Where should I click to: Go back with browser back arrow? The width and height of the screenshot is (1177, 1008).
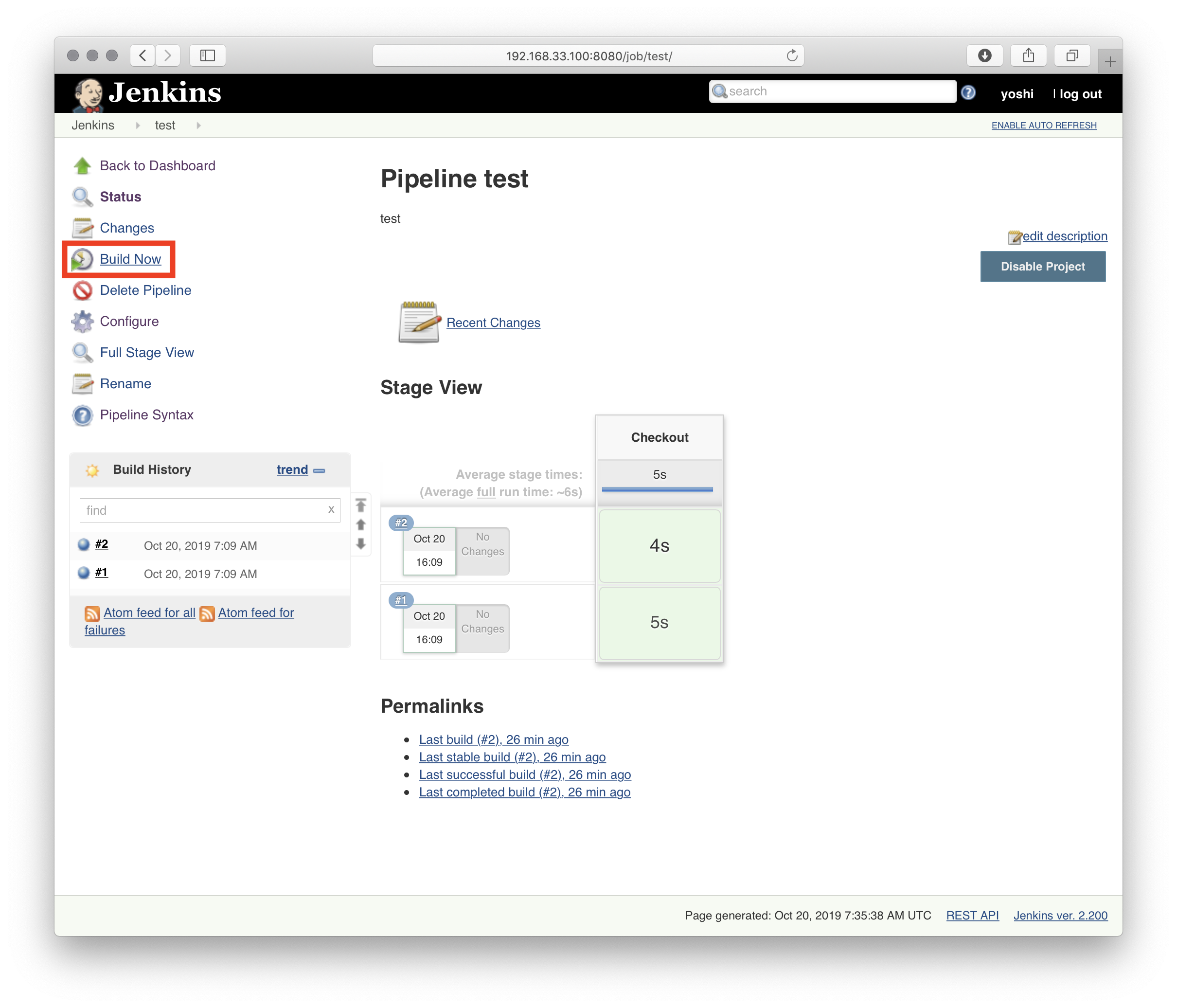143,55
